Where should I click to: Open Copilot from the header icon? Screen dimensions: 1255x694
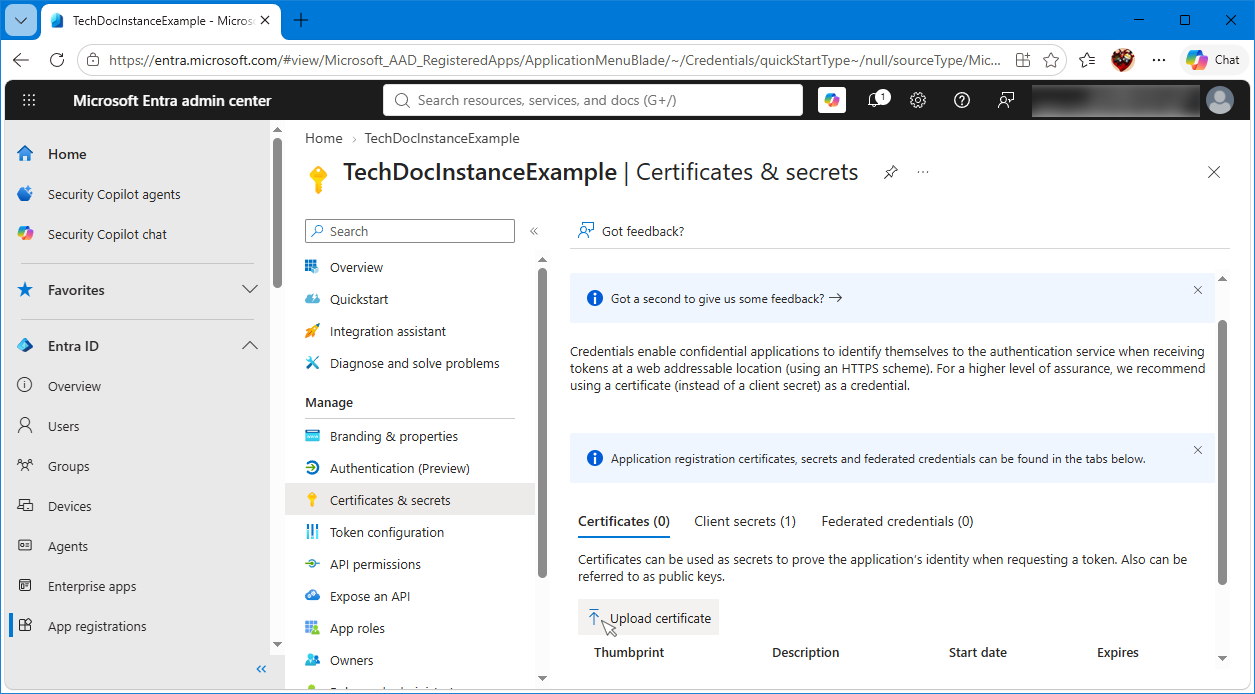pyautogui.click(x=832, y=100)
